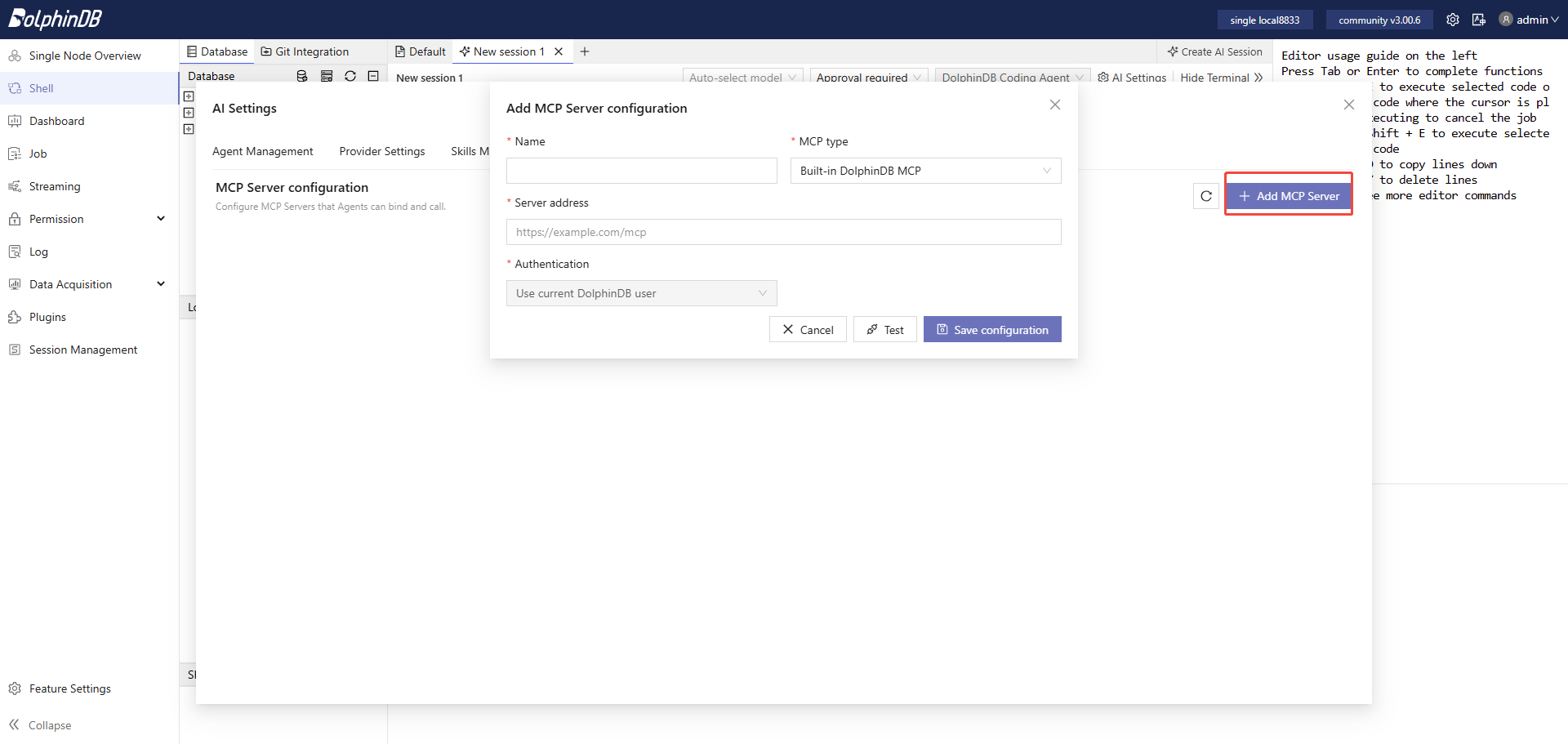Add a new editor tab with plus
This screenshot has width=1568, height=744.
(x=585, y=51)
